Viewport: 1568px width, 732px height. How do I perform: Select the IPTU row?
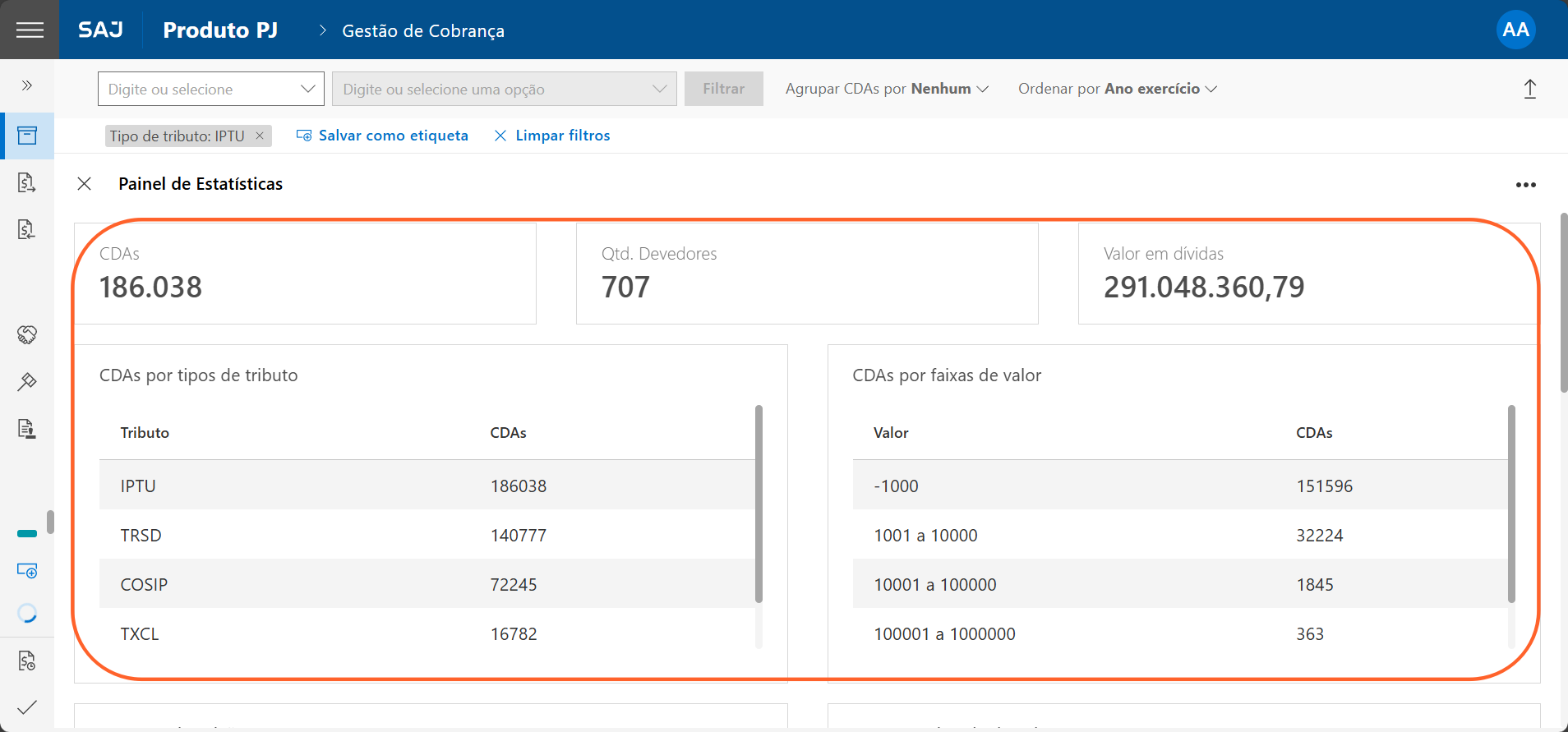[427, 485]
